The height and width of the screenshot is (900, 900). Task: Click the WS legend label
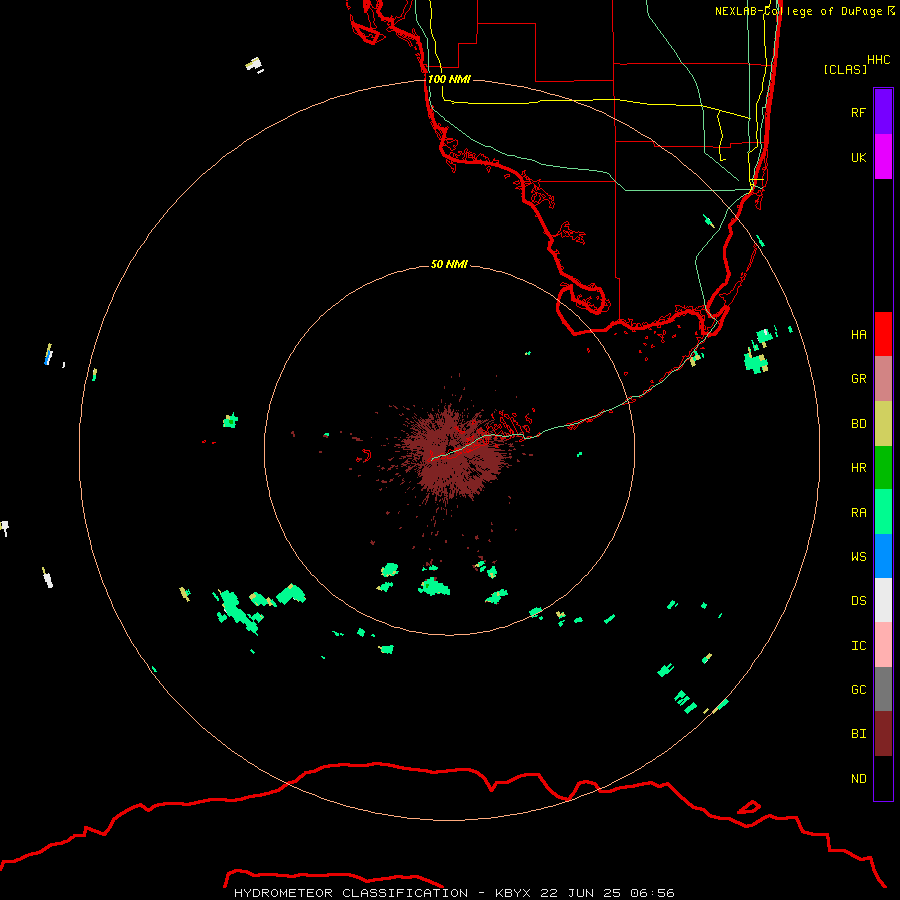(x=858, y=556)
